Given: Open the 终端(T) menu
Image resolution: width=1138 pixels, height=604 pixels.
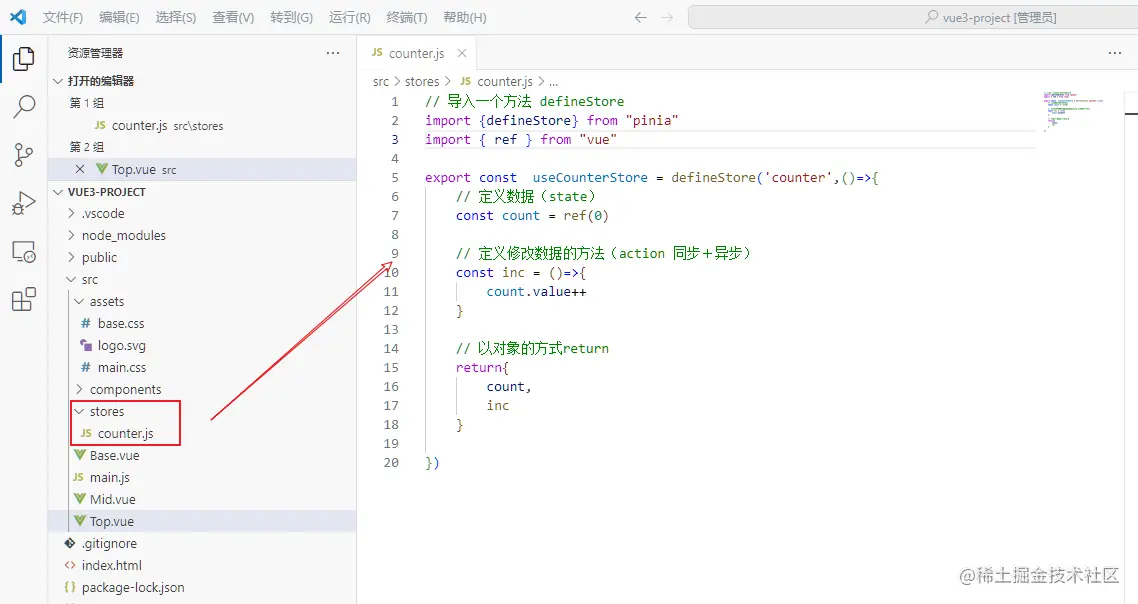Looking at the screenshot, I should pos(406,17).
